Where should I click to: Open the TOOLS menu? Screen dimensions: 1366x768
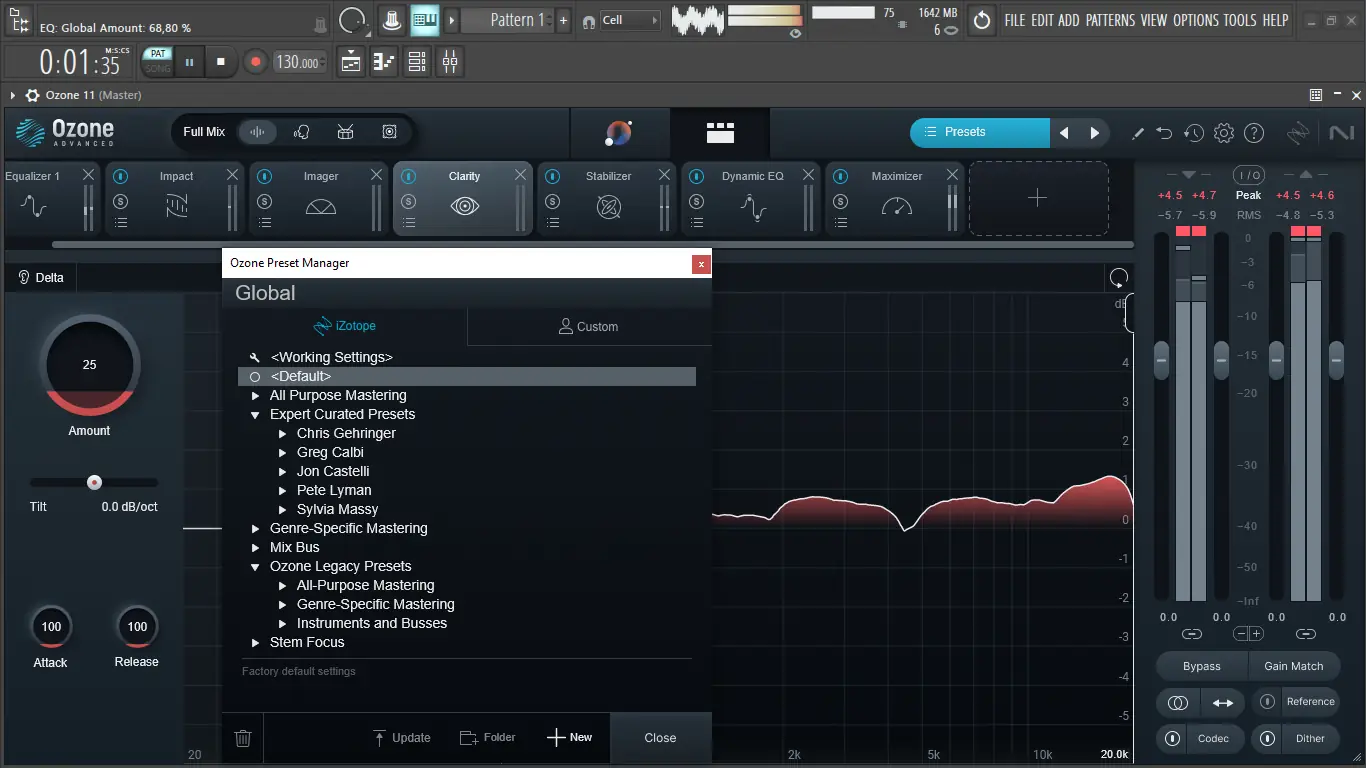click(x=1240, y=20)
